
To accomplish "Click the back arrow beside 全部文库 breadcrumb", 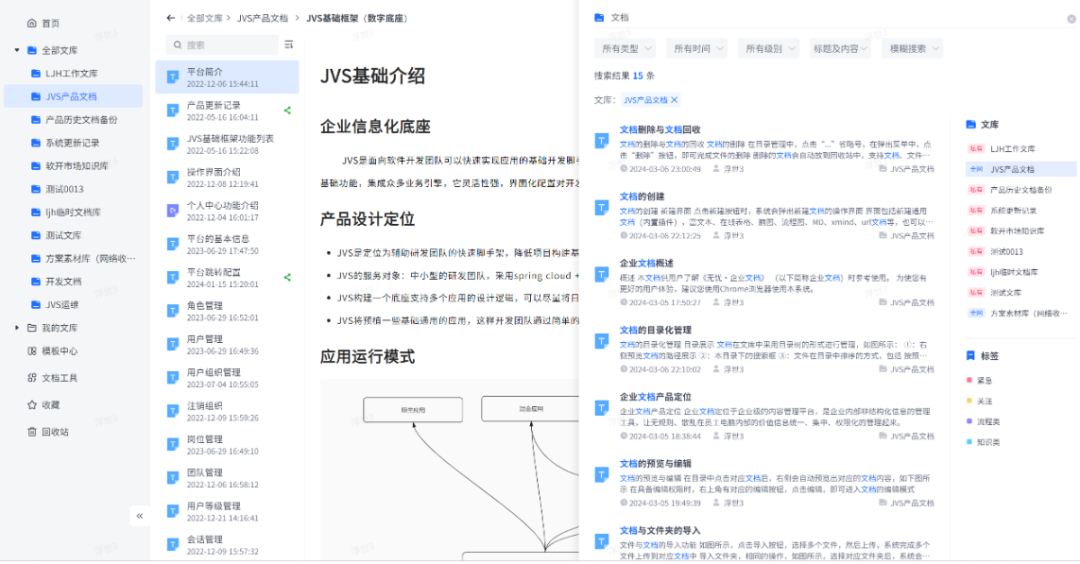I will (170, 18).
